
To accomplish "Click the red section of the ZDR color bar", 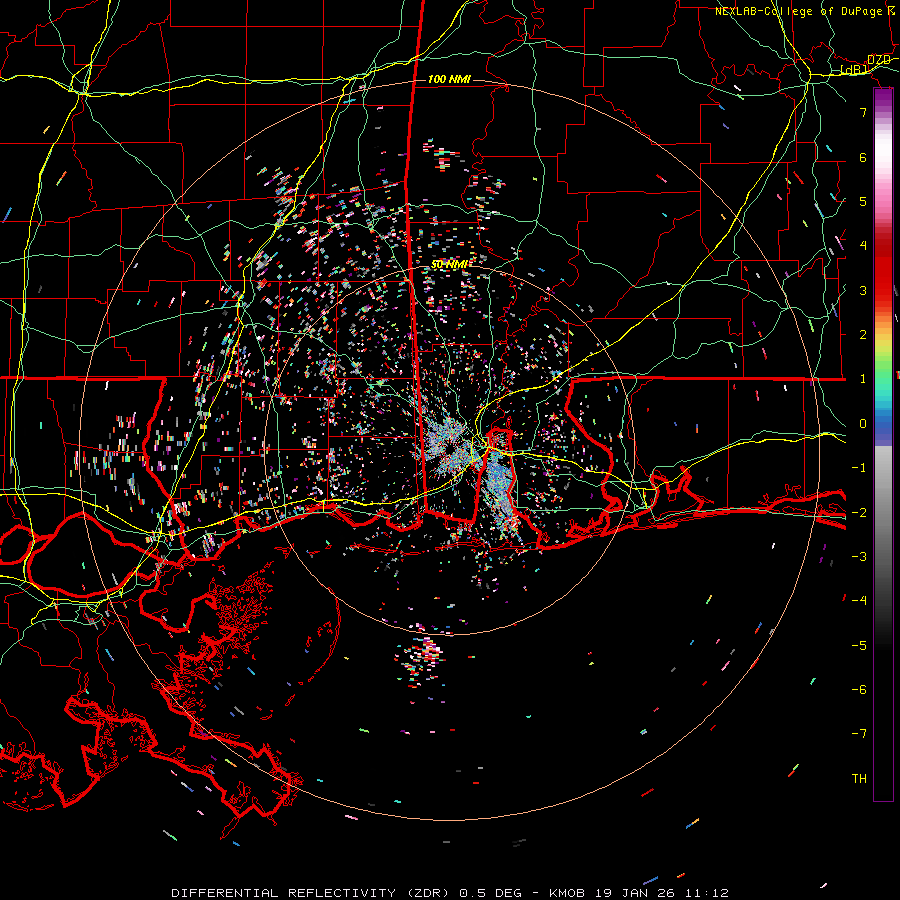I will tap(883, 270).
